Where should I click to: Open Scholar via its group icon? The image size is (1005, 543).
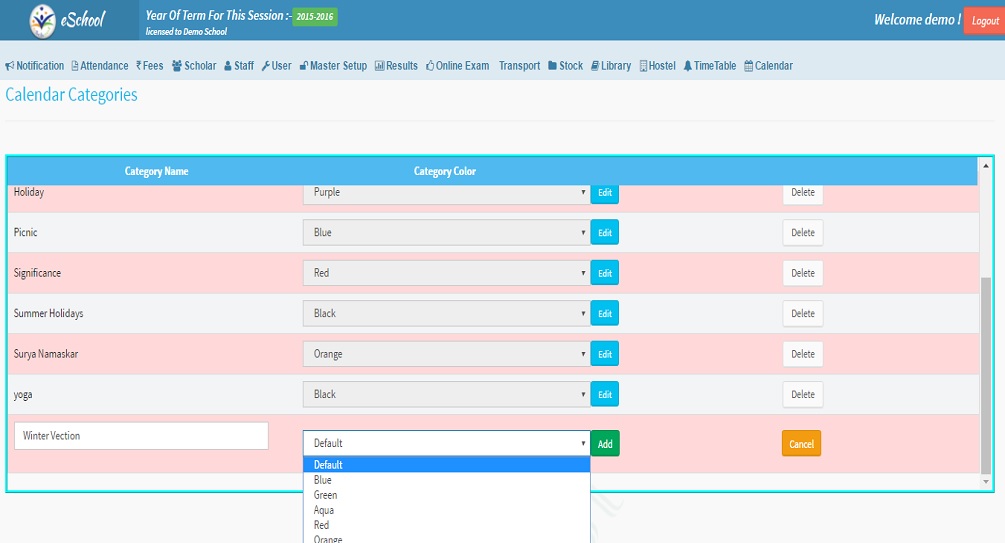pos(177,66)
